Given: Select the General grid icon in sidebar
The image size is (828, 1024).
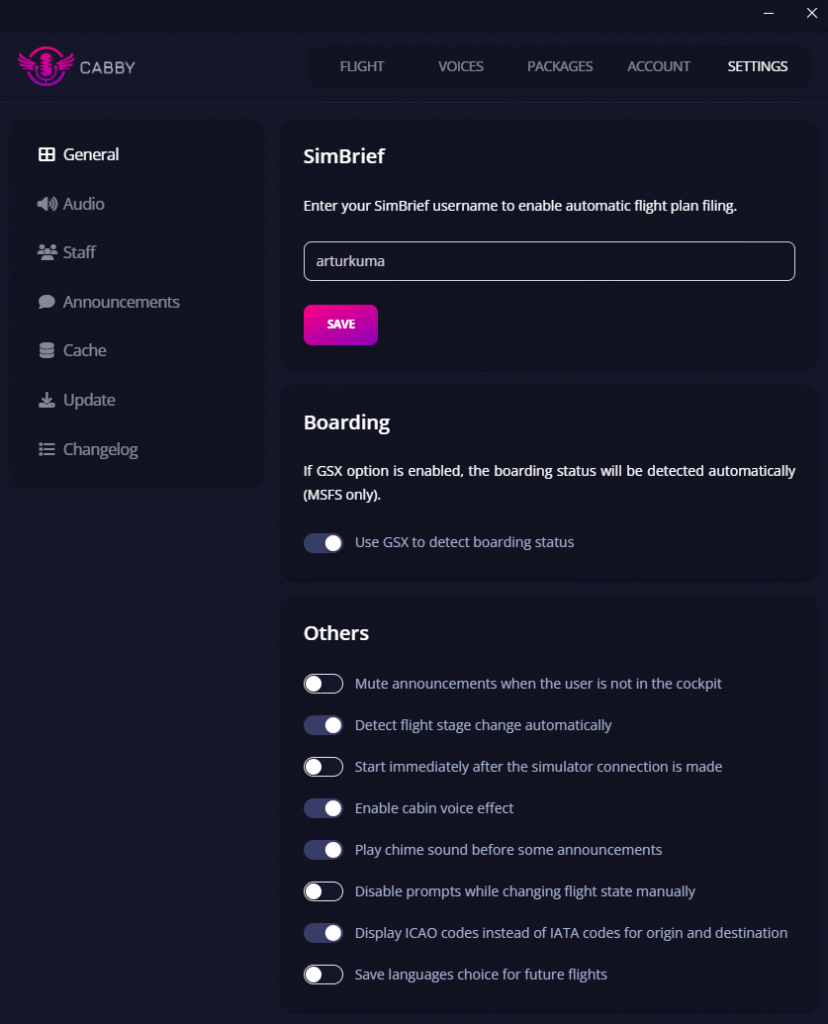Looking at the screenshot, I should (46, 154).
